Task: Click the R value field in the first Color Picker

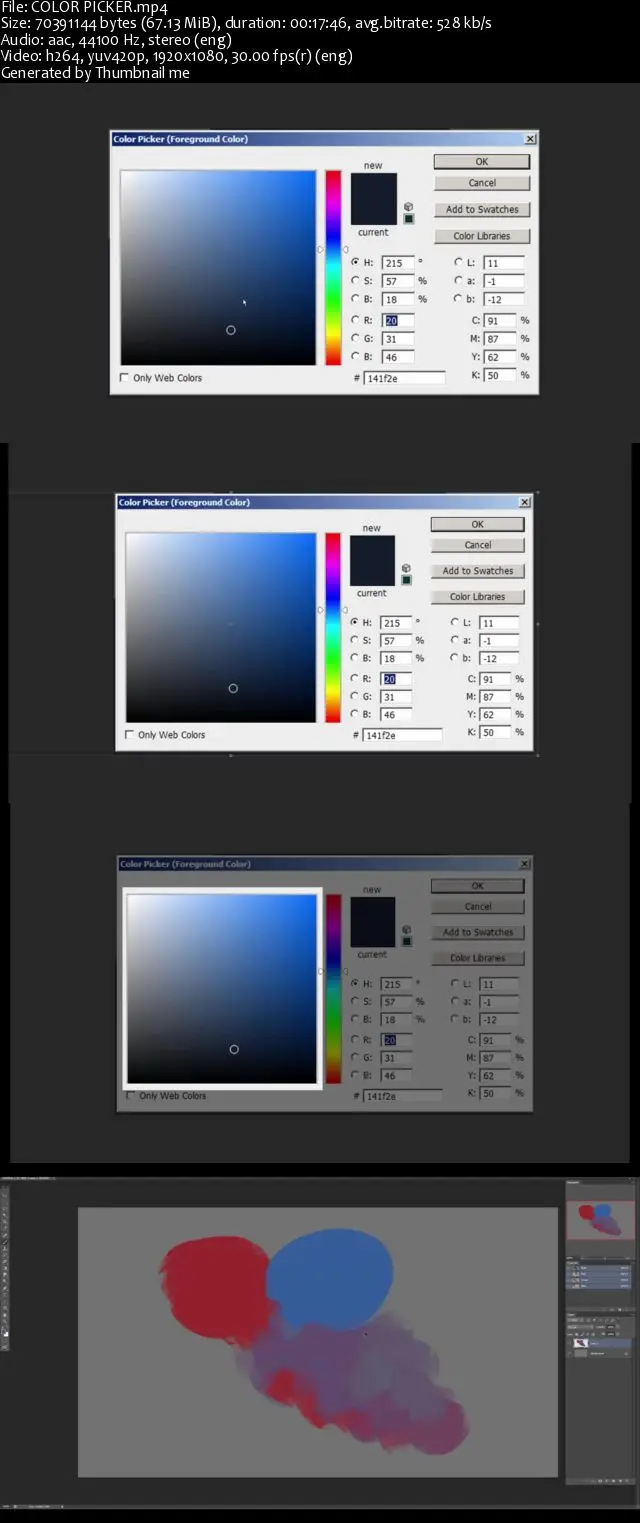Action: tap(396, 320)
